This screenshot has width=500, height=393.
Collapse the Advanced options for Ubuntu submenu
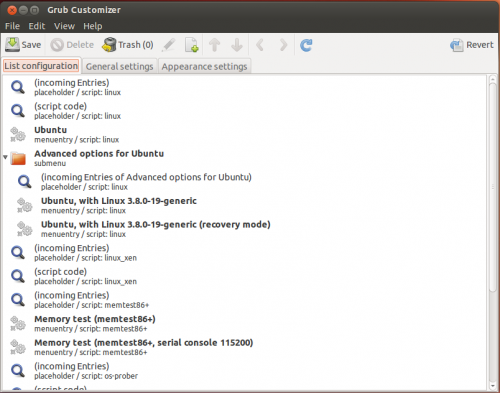[5, 157]
